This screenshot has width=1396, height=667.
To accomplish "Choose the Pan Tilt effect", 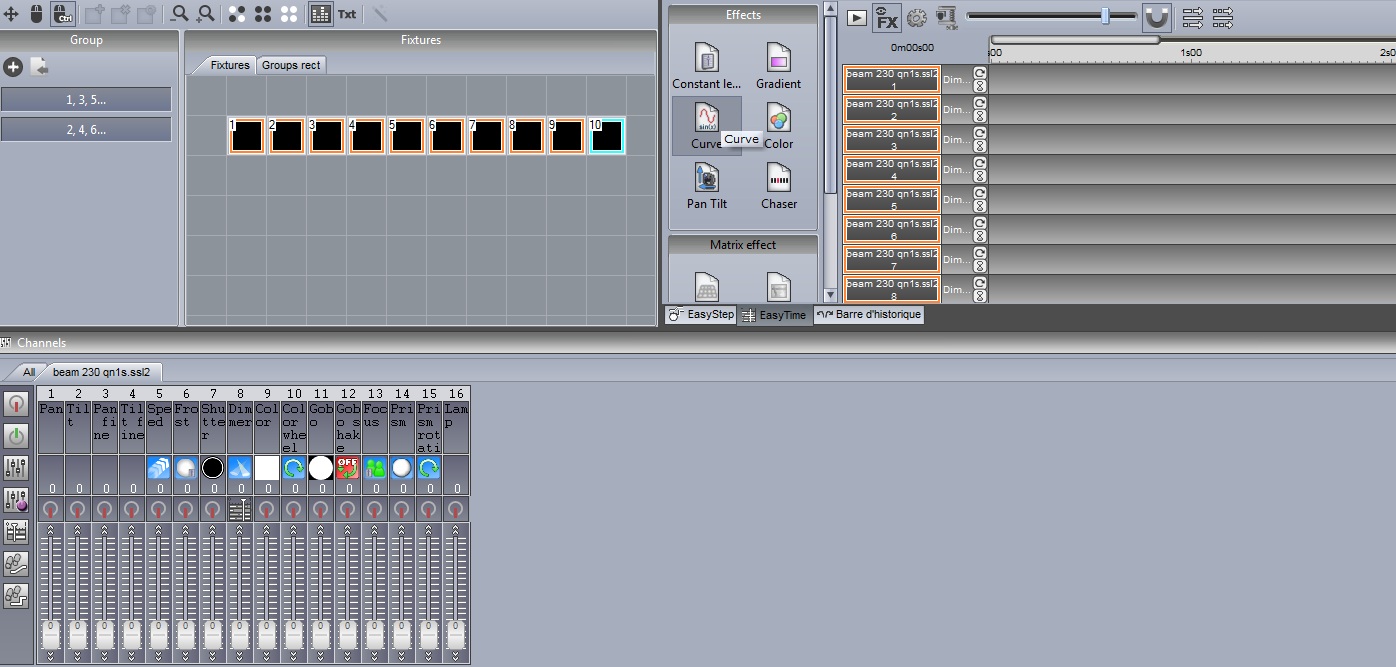I will click(x=706, y=179).
